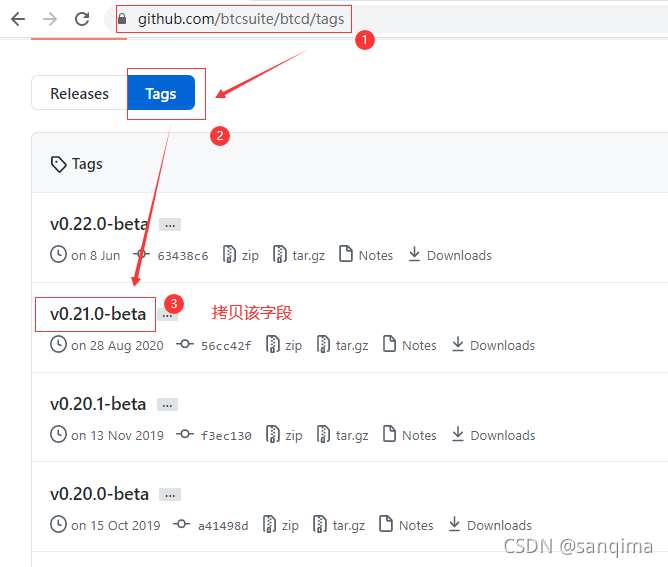Download tar.gz for v0.22.0-beta

click(299, 255)
